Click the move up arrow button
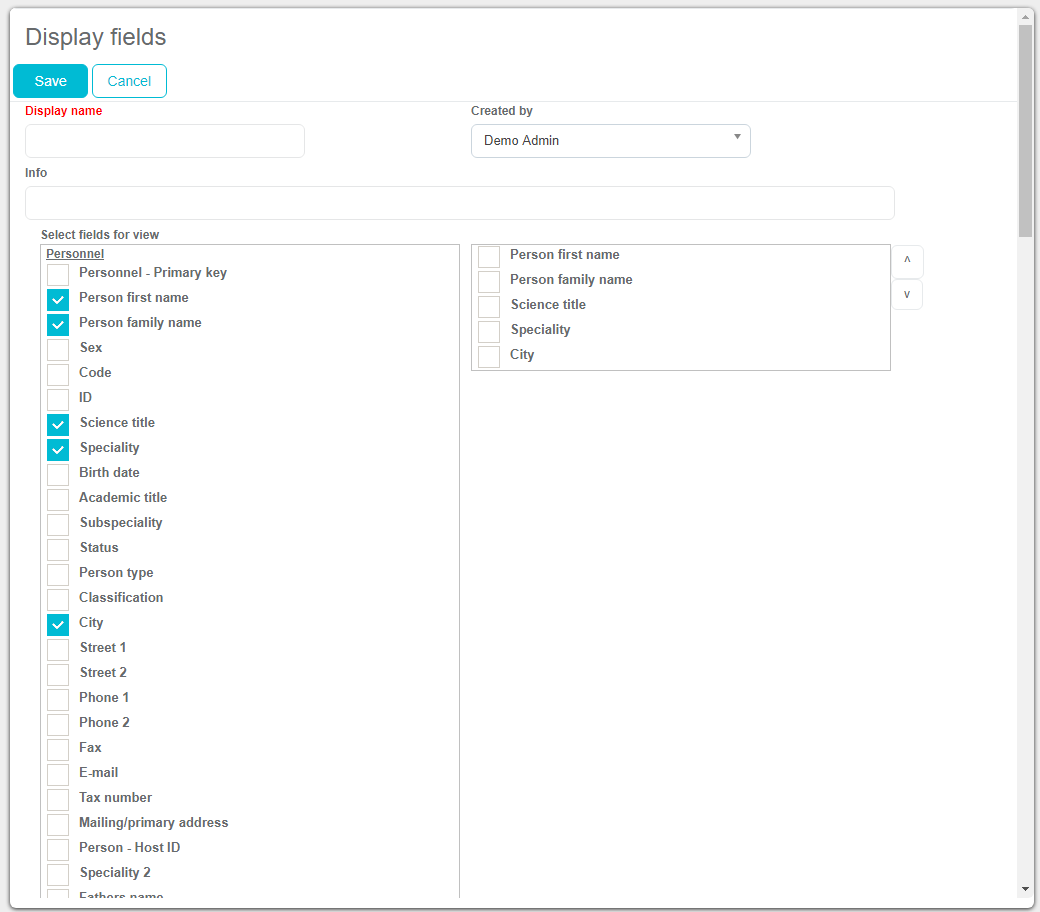 (907, 261)
